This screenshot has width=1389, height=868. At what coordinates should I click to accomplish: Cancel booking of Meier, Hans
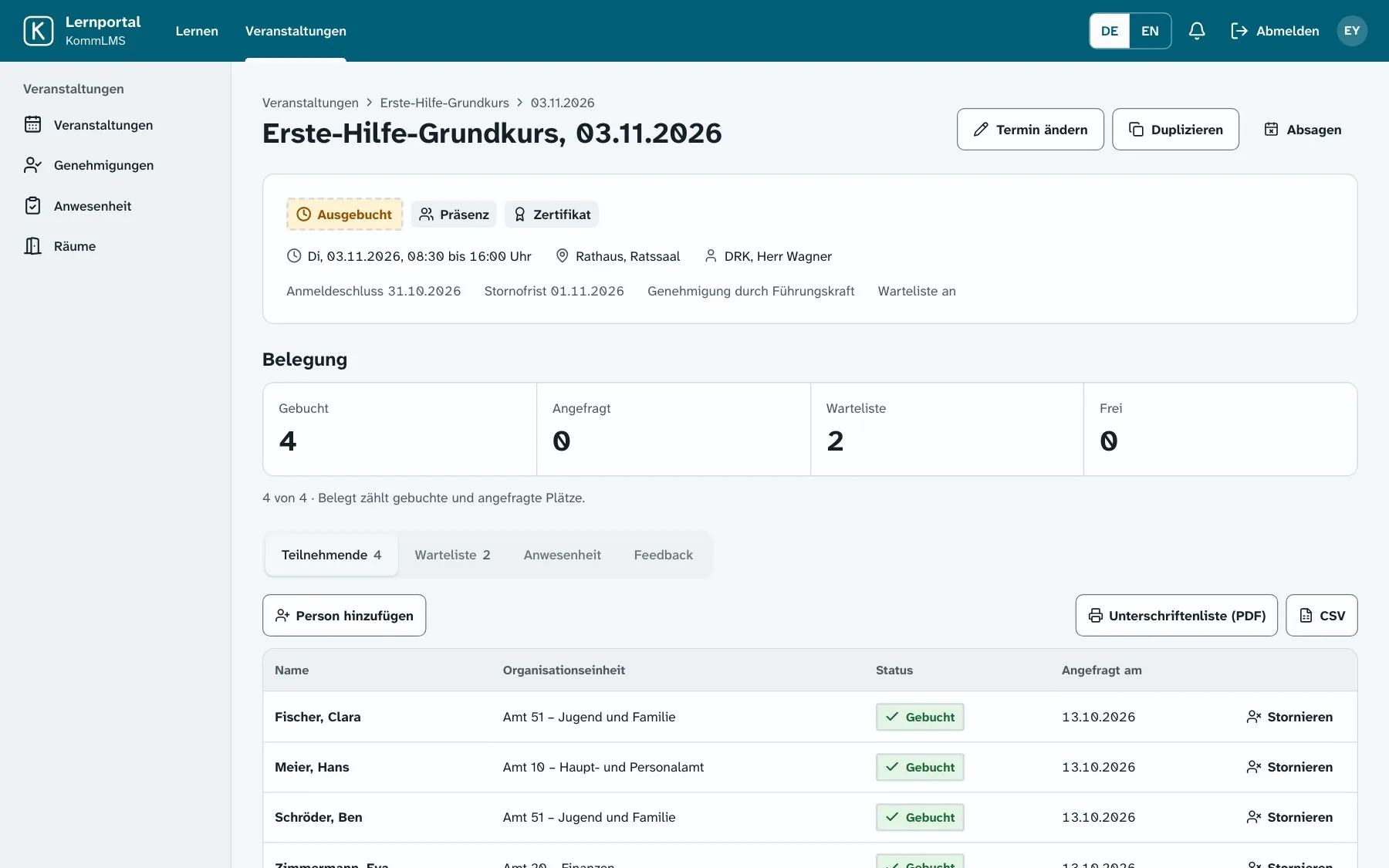pyautogui.click(x=1289, y=767)
